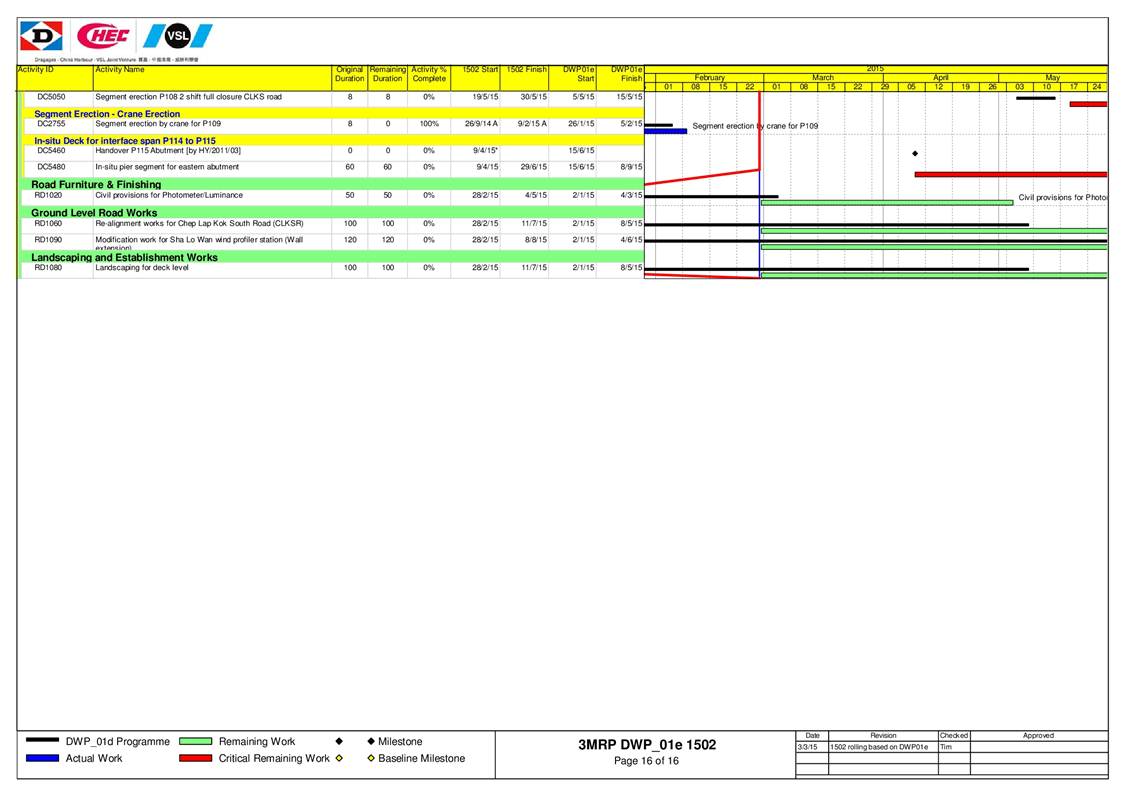The width and height of the screenshot is (1123, 793).
Task: Select activity ID 'DC5460'
Action: [x=51, y=150]
